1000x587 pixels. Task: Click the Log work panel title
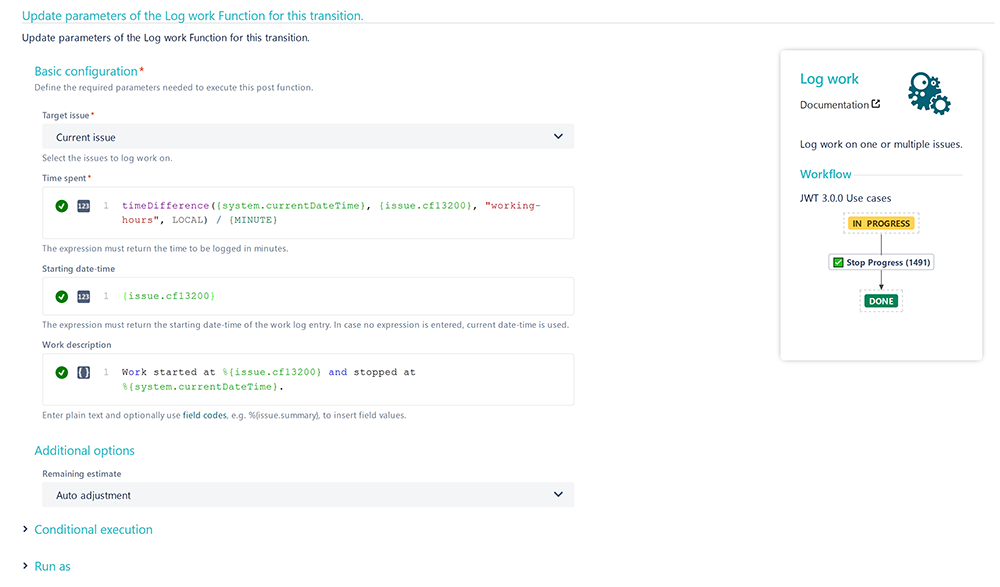(x=829, y=79)
